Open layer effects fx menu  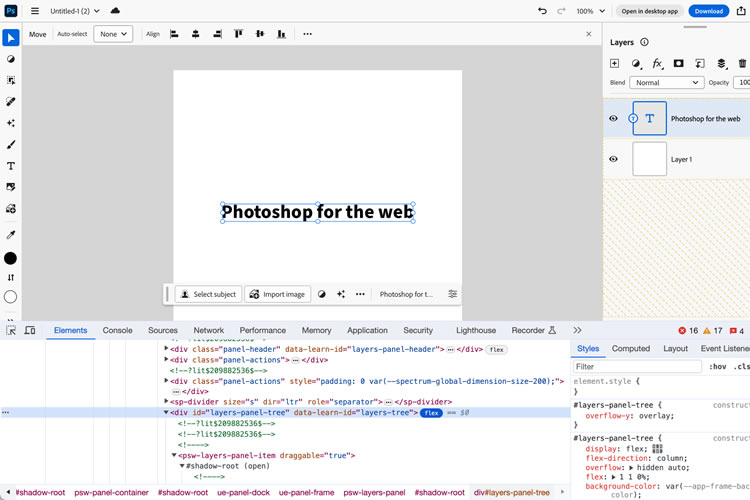[x=657, y=63]
